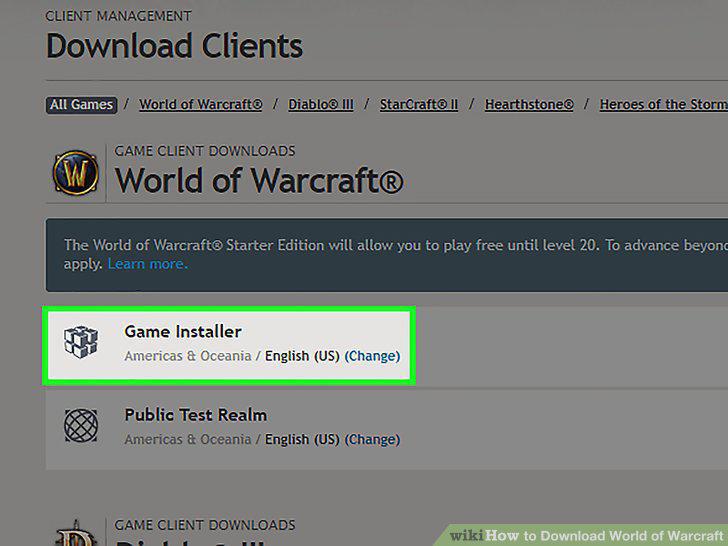Click the Starter Edition notice text
Viewport: 728px width, 546px height.
click(x=396, y=254)
